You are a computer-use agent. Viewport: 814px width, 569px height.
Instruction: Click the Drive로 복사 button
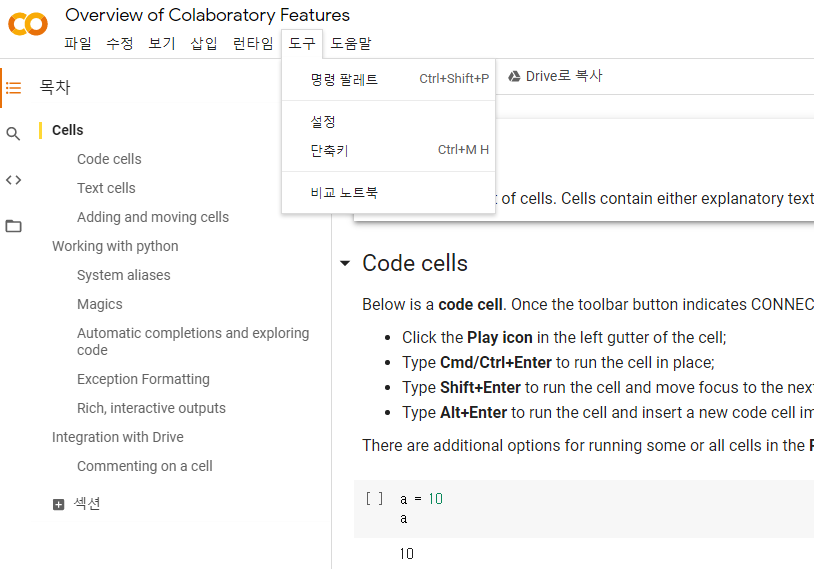[555, 76]
